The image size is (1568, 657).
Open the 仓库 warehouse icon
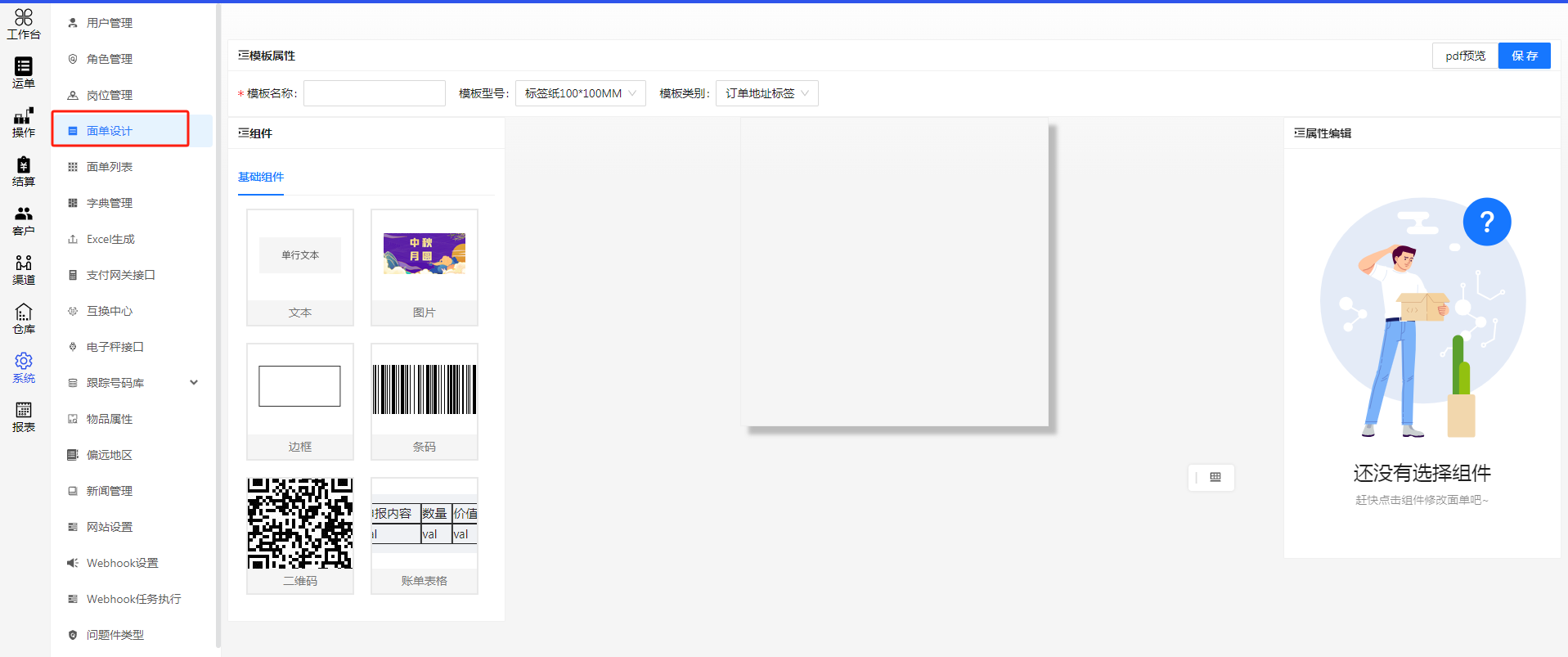24,318
